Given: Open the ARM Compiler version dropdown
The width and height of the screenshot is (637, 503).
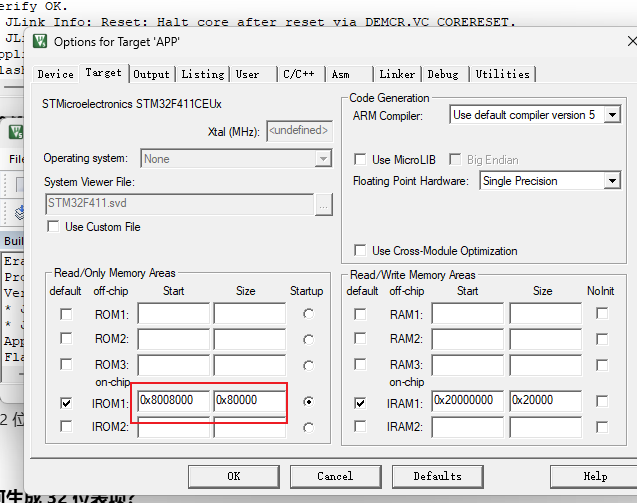Looking at the screenshot, I should (x=612, y=115).
